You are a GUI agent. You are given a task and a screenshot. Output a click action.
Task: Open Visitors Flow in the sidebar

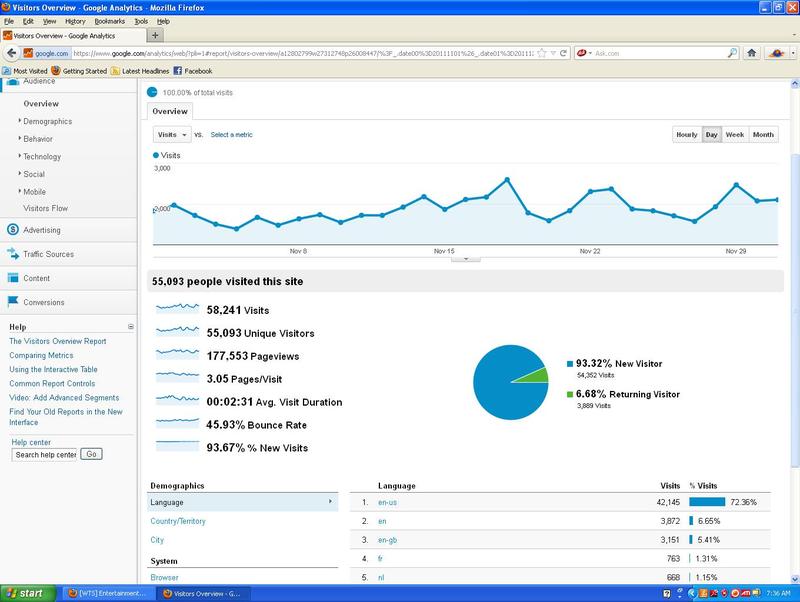point(45,208)
